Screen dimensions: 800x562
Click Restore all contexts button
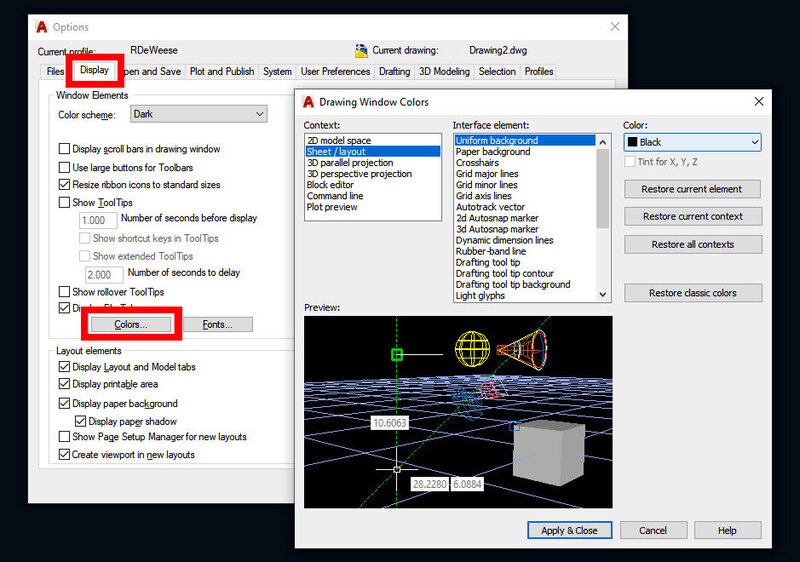[x=693, y=244]
